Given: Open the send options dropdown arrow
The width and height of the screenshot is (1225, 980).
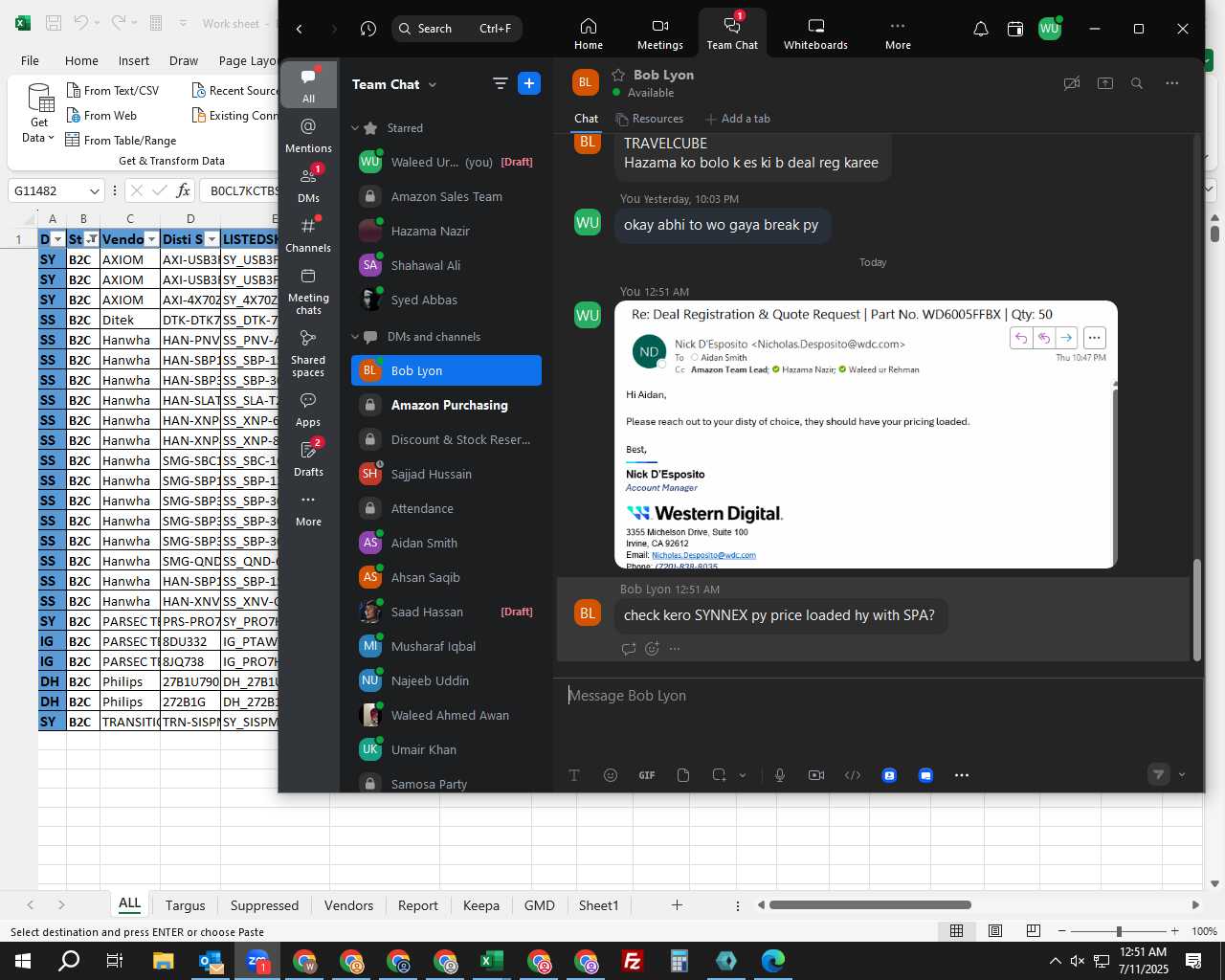Looking at the screenshot, I should [1182, 774].
